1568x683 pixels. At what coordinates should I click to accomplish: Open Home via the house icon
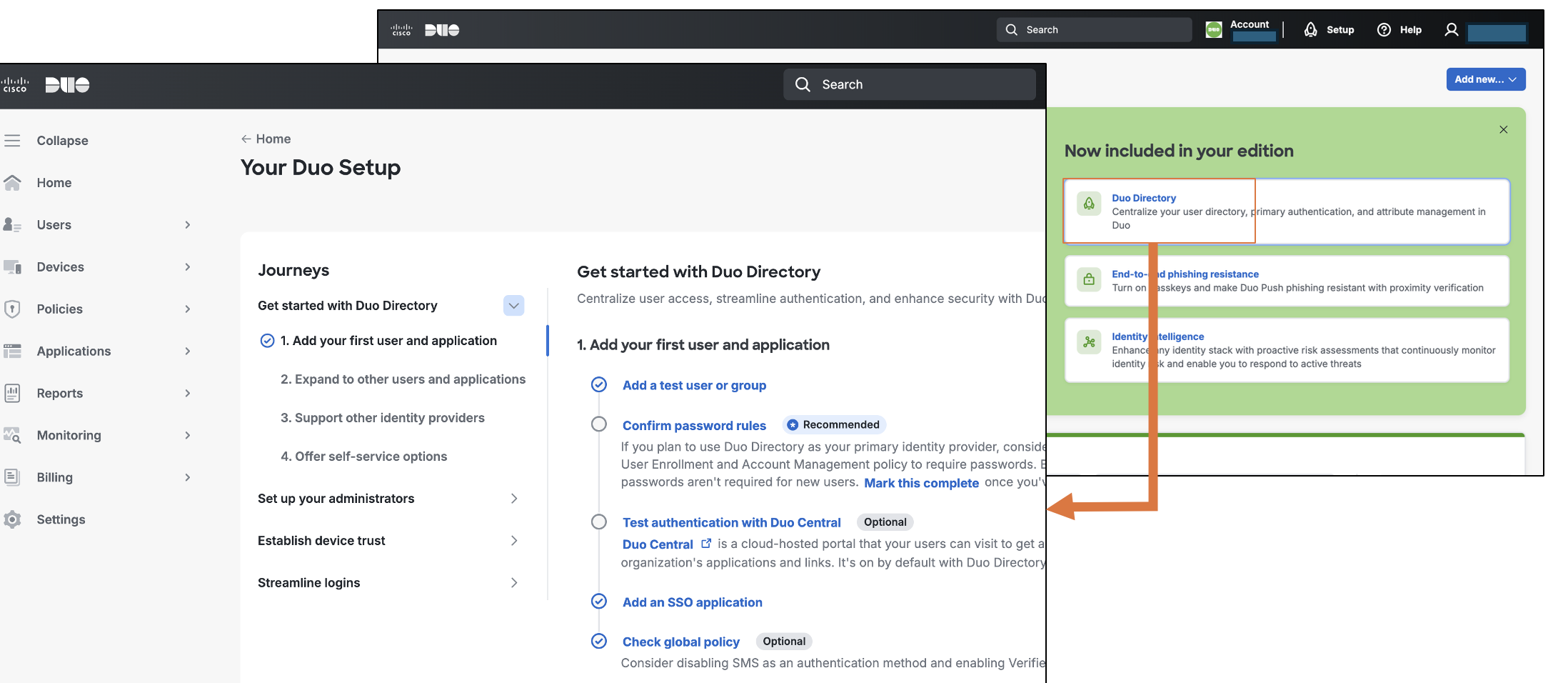[x=12, y=183]
